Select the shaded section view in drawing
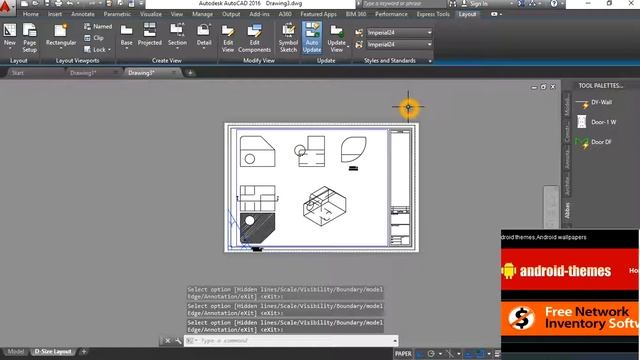Screen dimensions: 640x360 pyautogui.click(x=257, y=229)
